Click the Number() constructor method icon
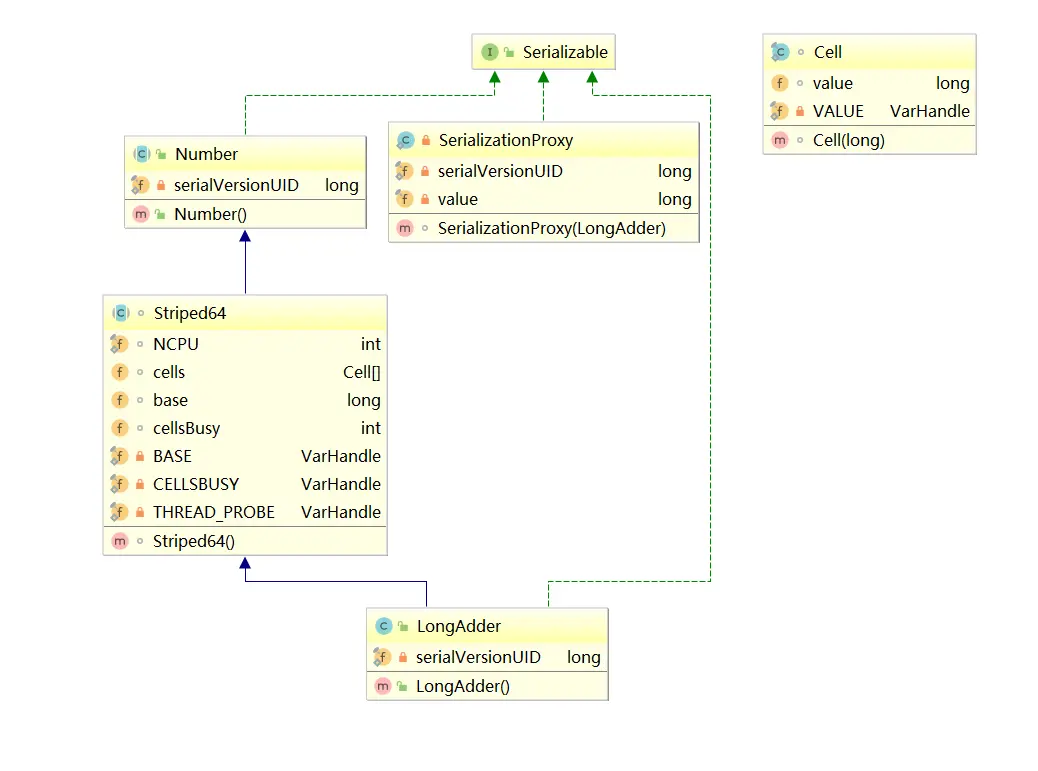 coord(140,214)
